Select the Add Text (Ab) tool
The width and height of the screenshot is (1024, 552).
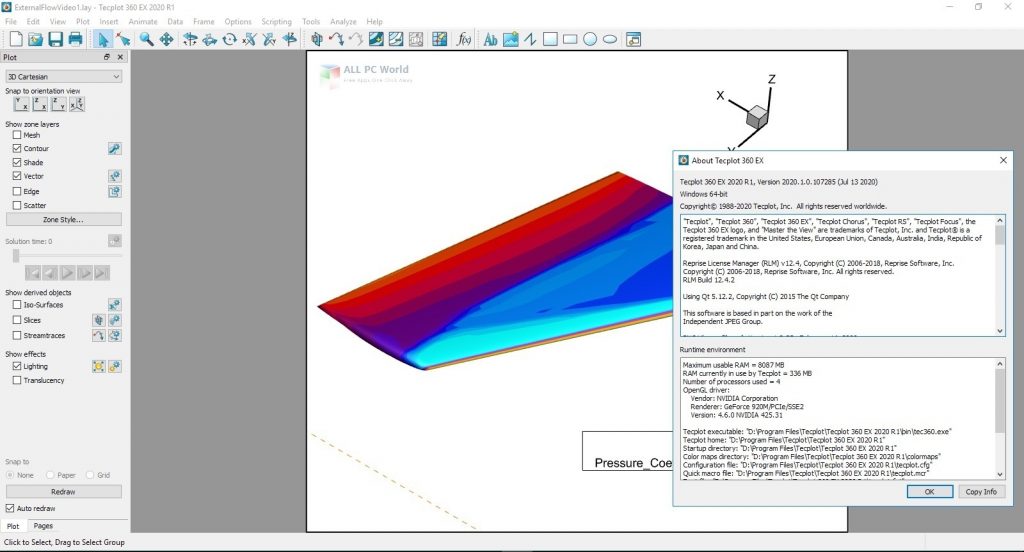pos(490,39)
